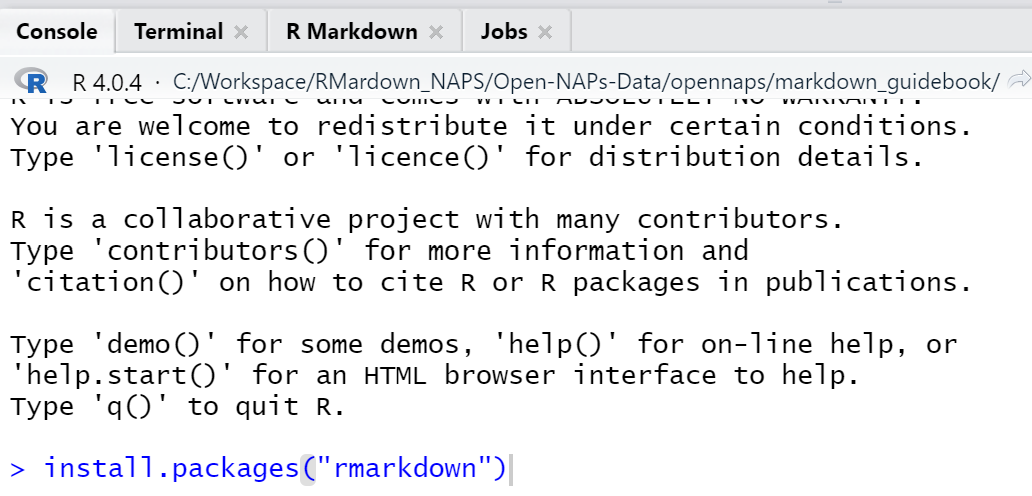
Task: Click the working directory path link
Action: click(x=586, y=82)
